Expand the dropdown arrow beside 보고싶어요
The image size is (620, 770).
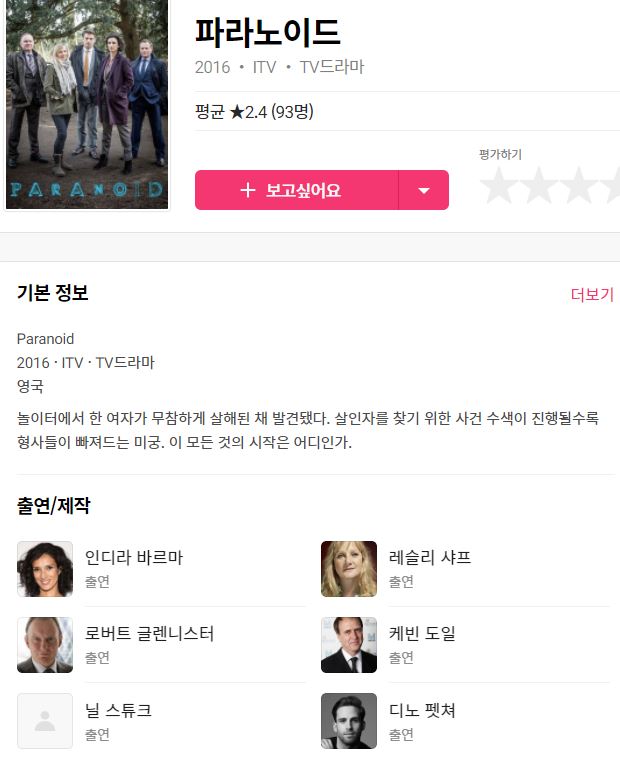(424, 190)
